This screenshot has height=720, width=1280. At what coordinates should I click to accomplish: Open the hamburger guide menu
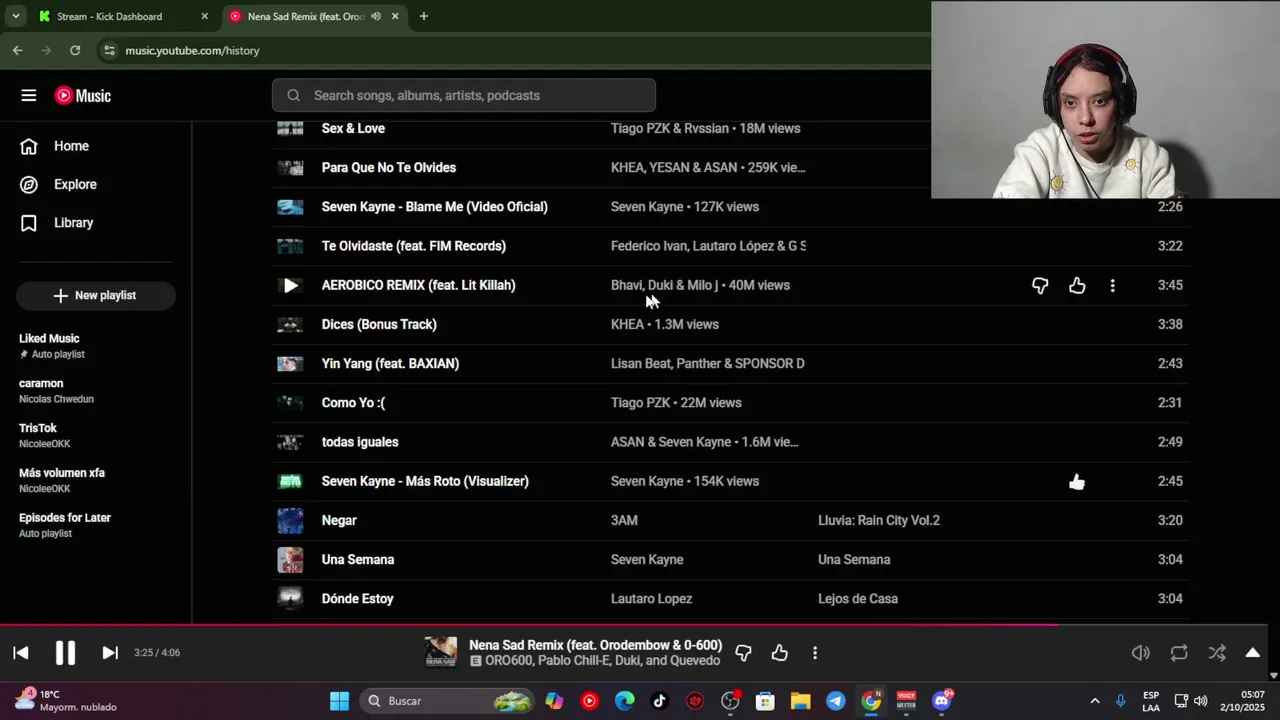(x=28, y=96)
